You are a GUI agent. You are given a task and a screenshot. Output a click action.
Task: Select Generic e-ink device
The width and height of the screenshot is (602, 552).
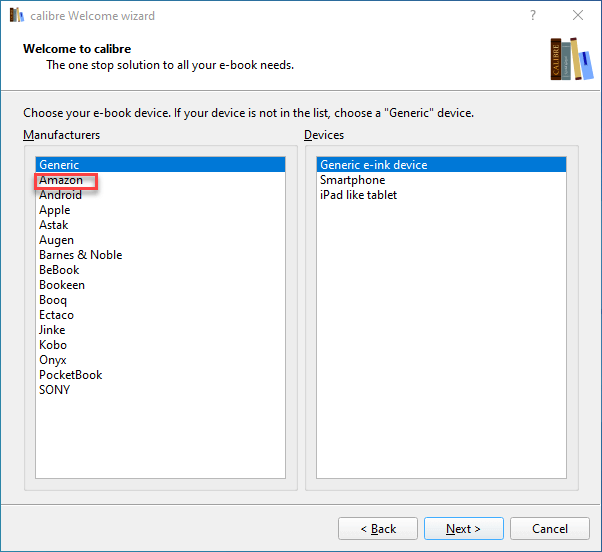point(442,165)
